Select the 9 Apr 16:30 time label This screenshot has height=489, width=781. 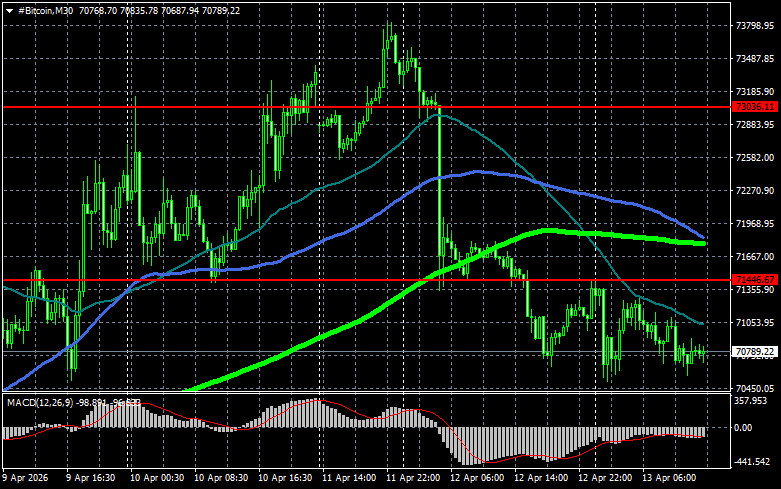(x=91, y=478)
